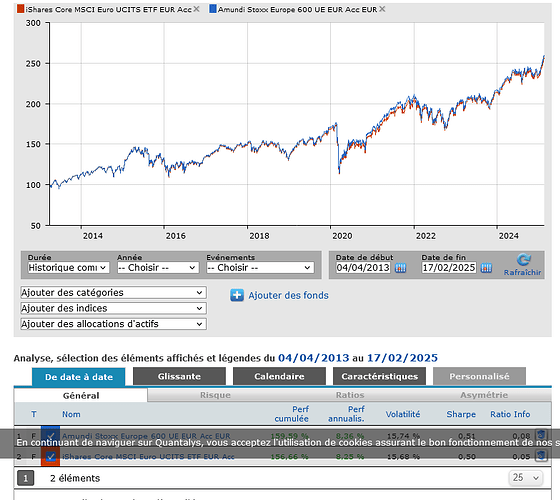Remove Amundi Stoxx Europe 600 from chart legend
This screenshot has width=560, height=500.
pyautogui.click(x=382, y=9)
